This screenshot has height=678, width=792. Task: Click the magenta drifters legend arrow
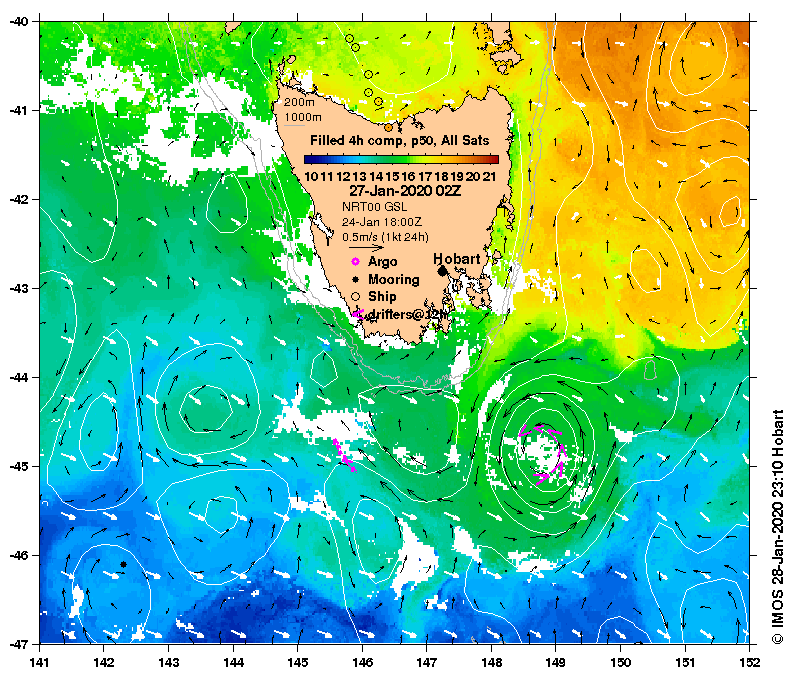358,314
